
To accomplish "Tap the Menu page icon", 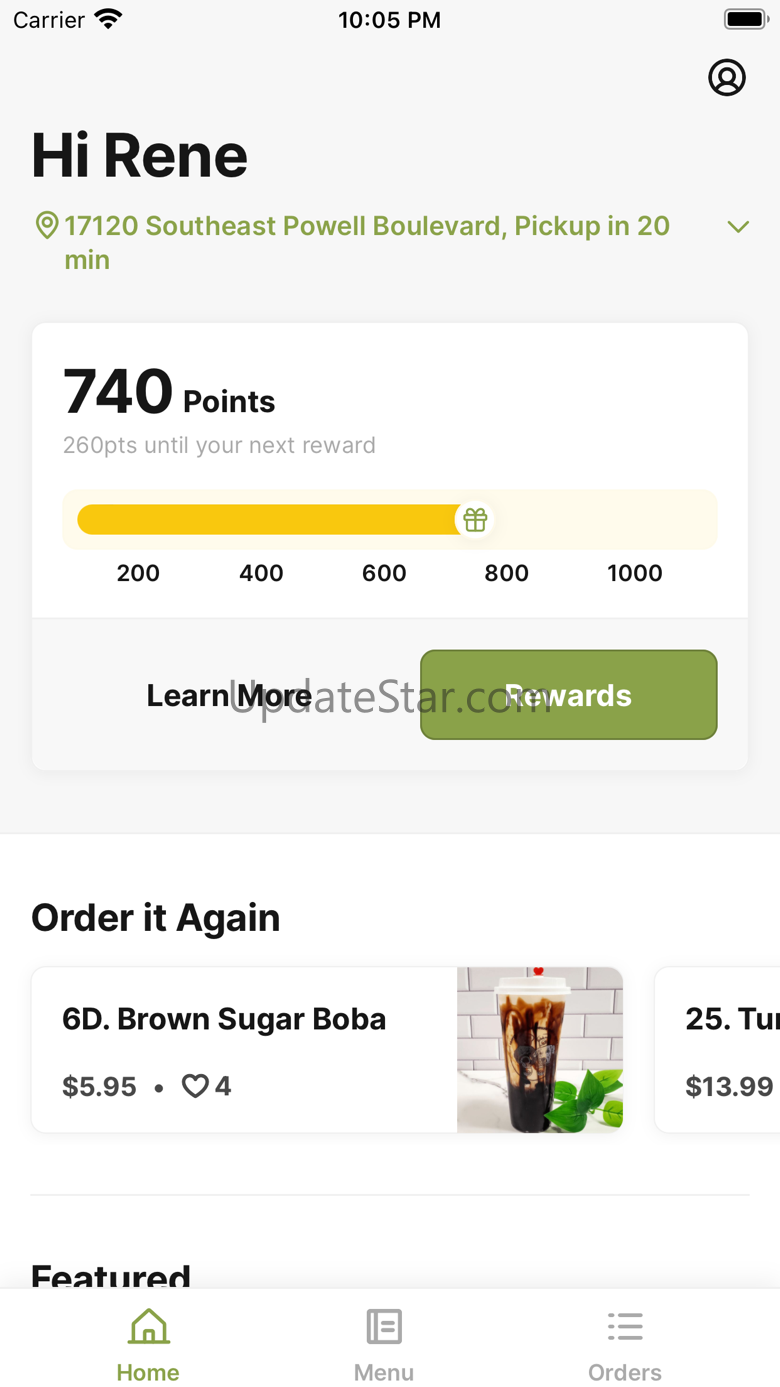I will (x=384, y=1327).
